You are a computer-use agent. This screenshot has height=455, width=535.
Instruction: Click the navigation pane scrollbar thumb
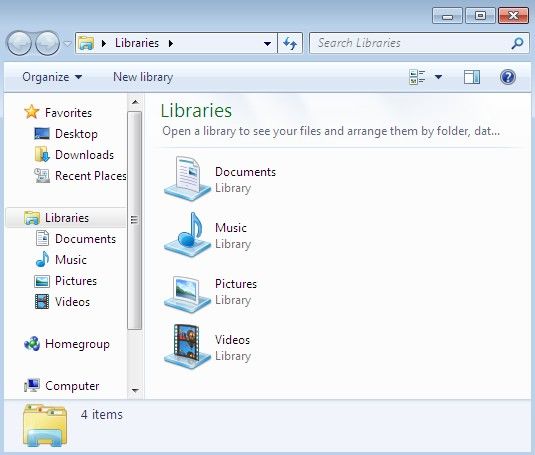pos(134,220)
